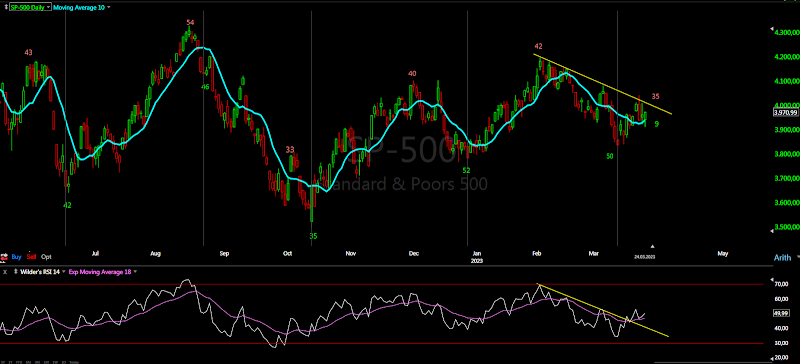Click the 24.03.2023 date marker triangle
Viewport: 800px width, 364px height.
pyautogui.click(x=652, y=246)
